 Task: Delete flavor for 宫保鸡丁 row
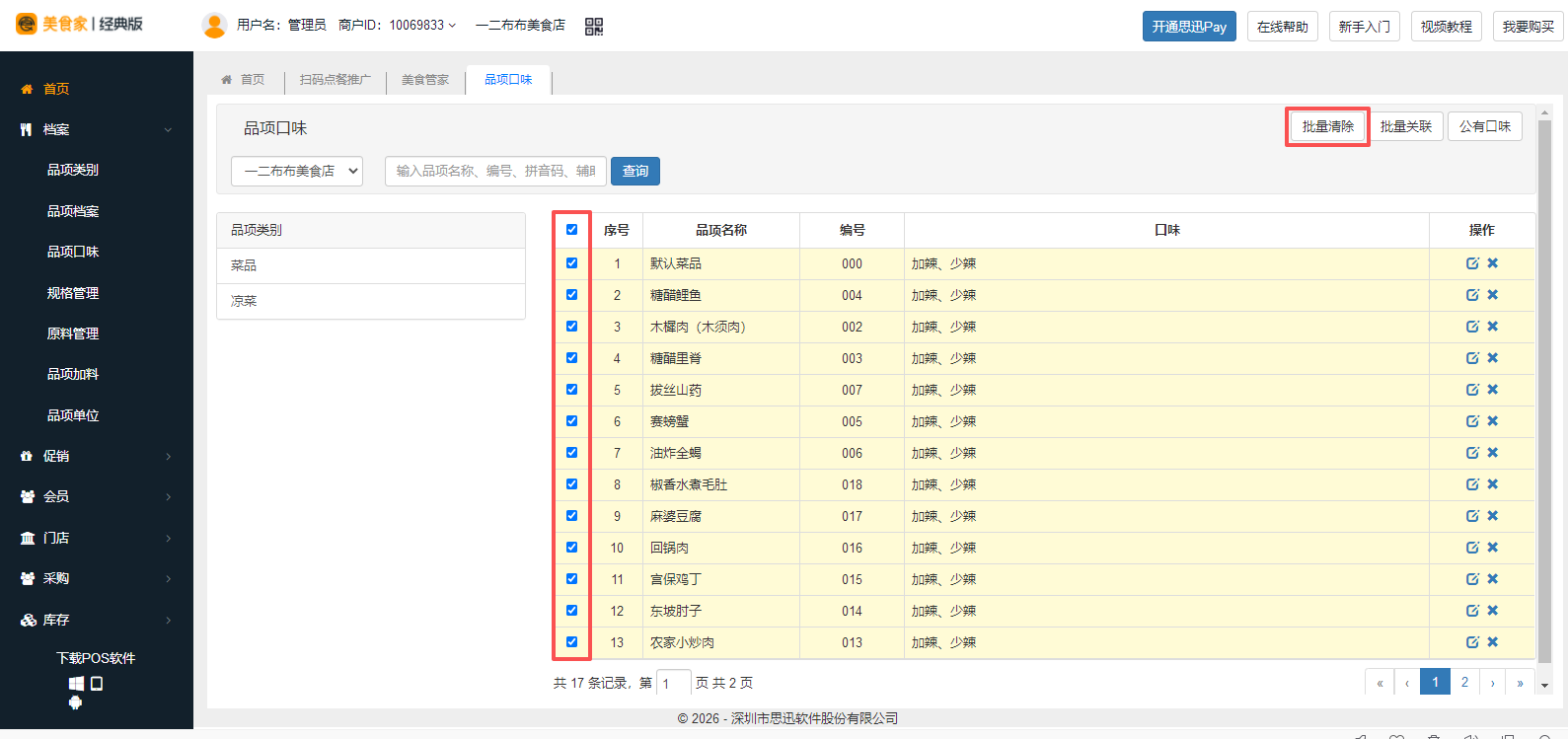[1493, 579]
